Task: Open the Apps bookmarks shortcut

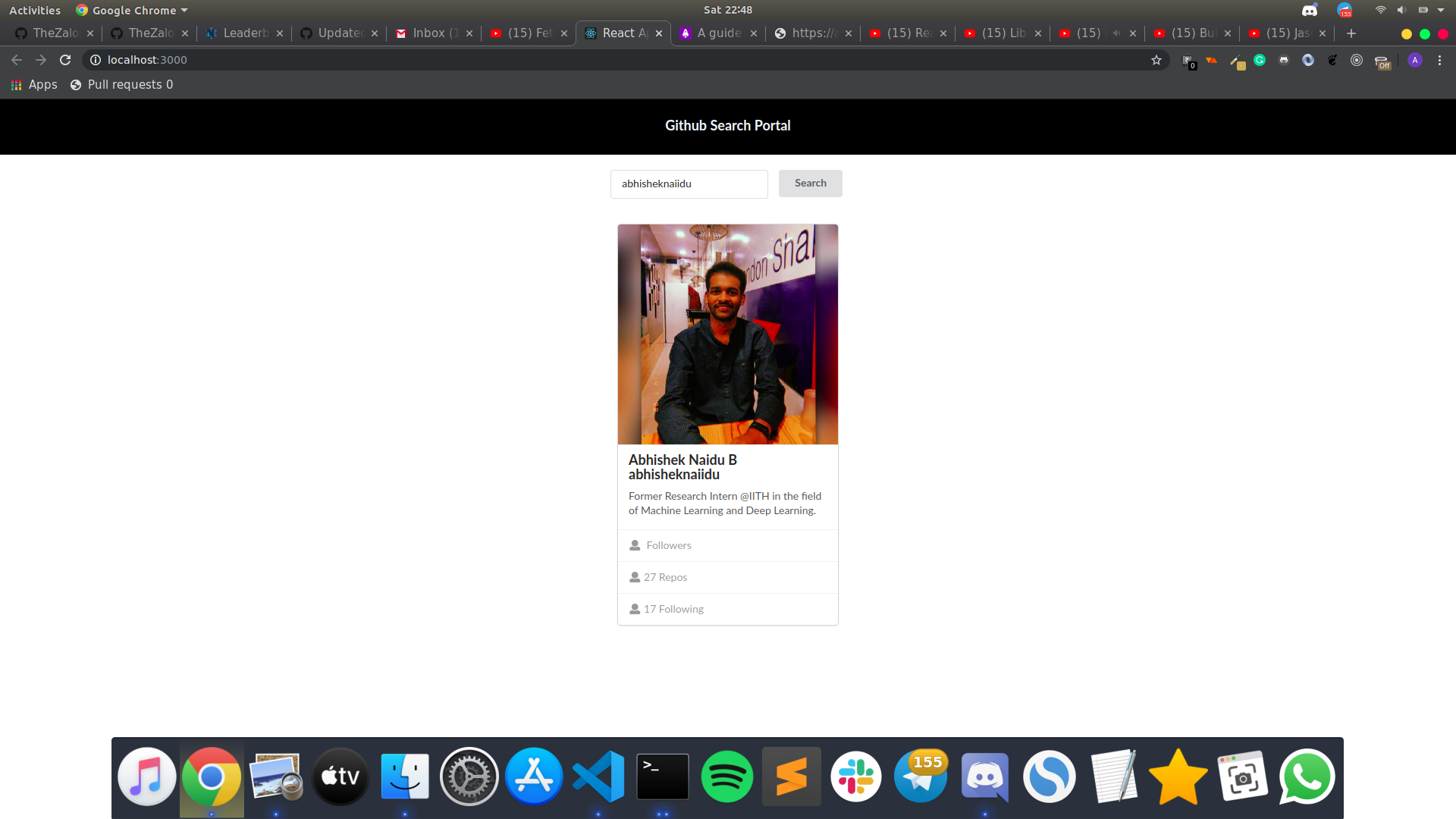Action: click(x=34, y=85)
